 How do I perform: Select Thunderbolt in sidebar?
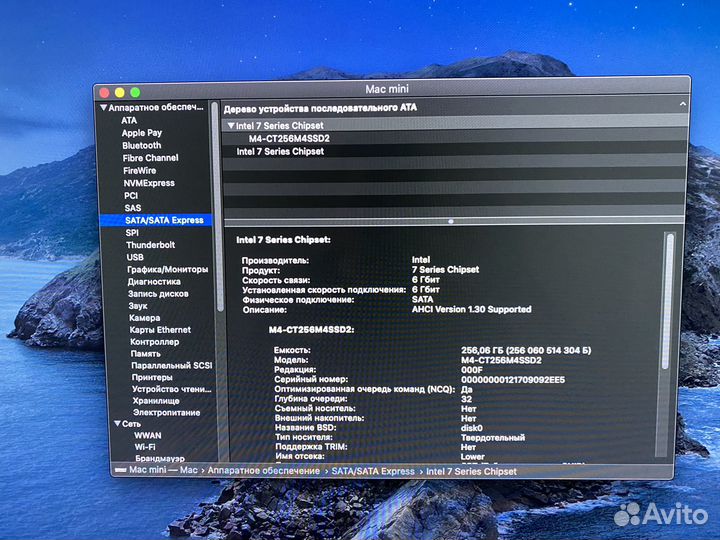151,245
